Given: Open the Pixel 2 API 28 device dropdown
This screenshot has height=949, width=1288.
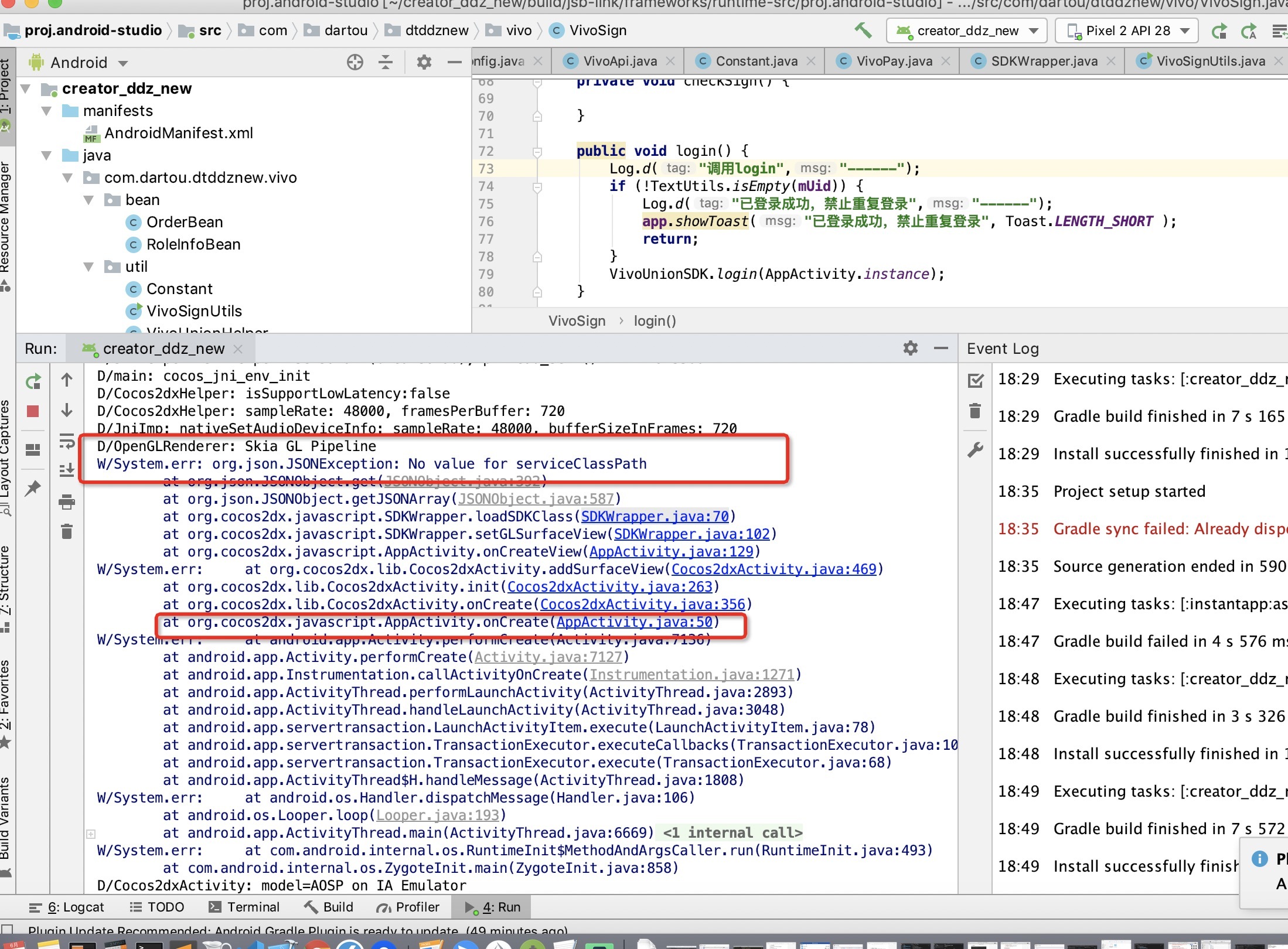Looking at the screenshot, I should (x=1127, y=30).
